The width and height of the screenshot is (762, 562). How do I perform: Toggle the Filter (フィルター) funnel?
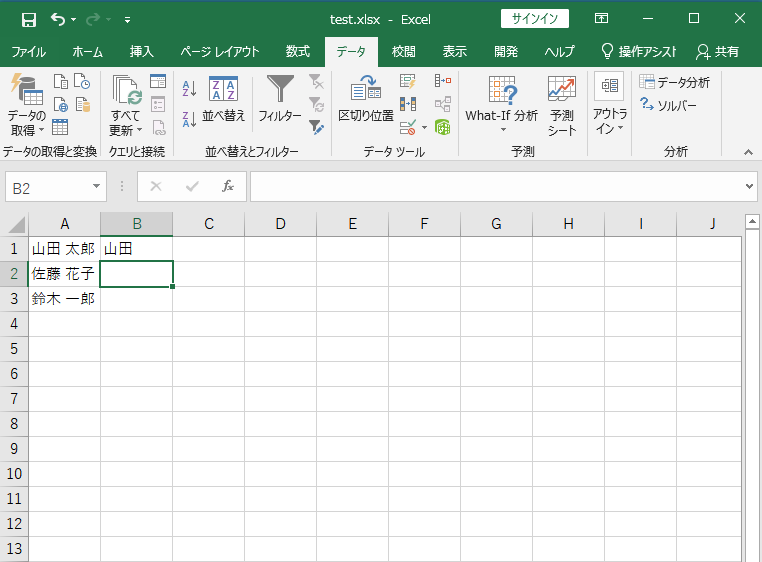click(280, 89)
